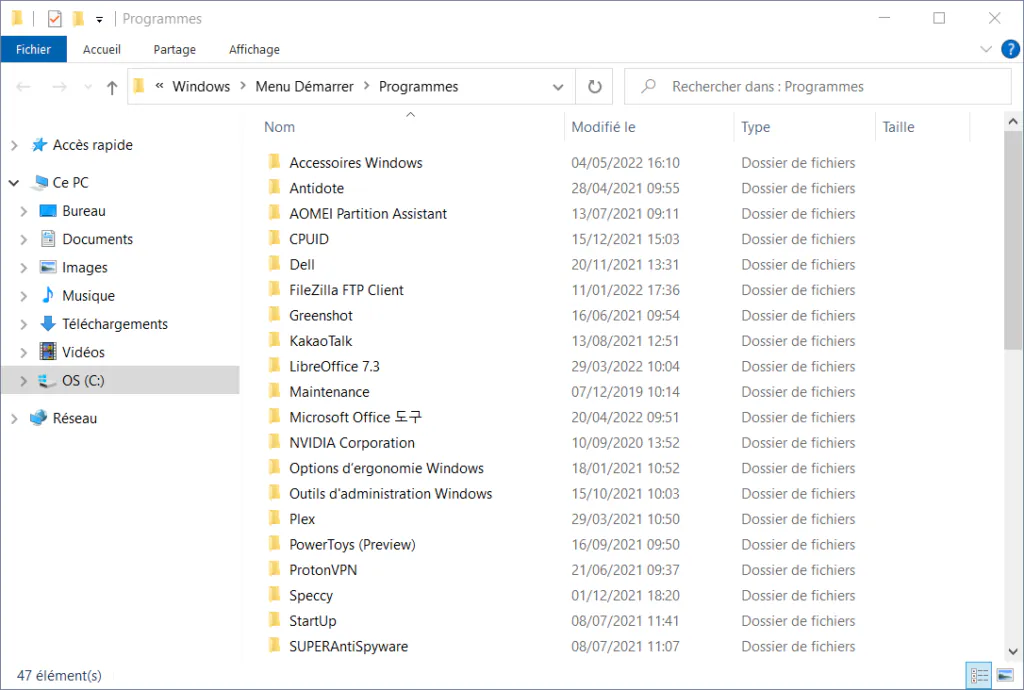The width and height of the screenshot is (1024, 690).
Task: Refresh the Programmes folder view
Action: (594, 87)
